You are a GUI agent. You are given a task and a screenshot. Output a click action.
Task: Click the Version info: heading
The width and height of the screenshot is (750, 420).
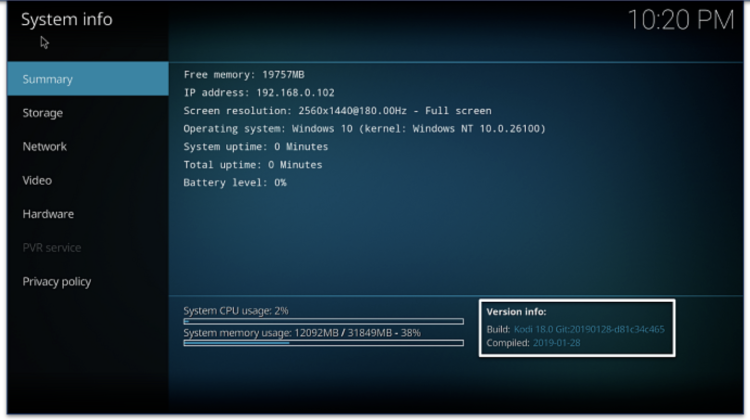click(516, 312)
